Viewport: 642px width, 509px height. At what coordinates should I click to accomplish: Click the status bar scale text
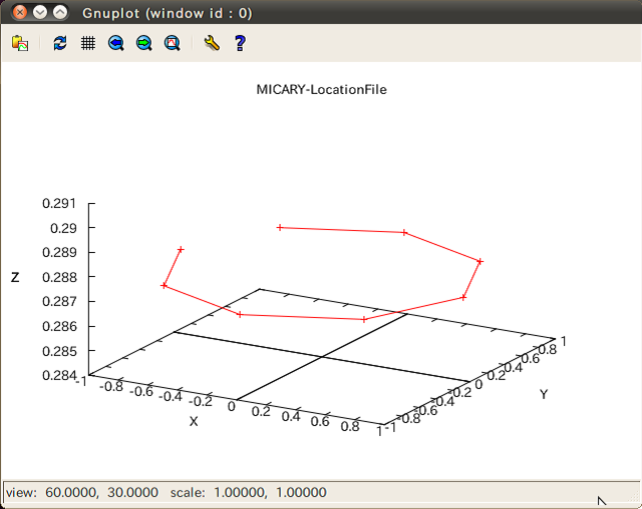coord(249,492)
